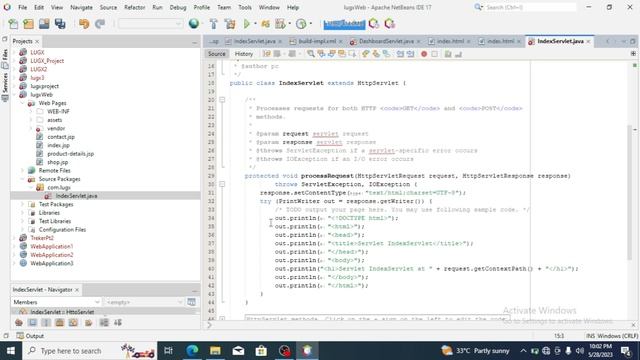Open the File menu
This screenshot has height=360, width=640.
coord(22,7)
